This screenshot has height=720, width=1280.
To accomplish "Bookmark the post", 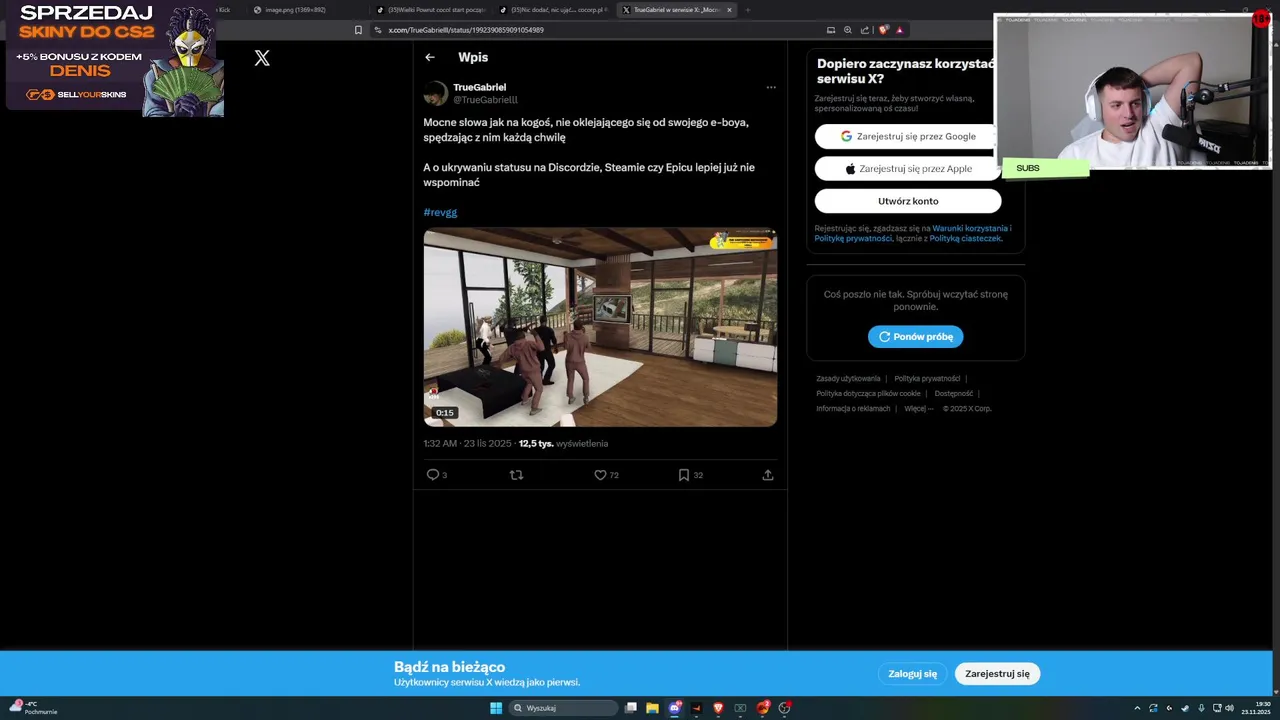I will tap(684, 475).
